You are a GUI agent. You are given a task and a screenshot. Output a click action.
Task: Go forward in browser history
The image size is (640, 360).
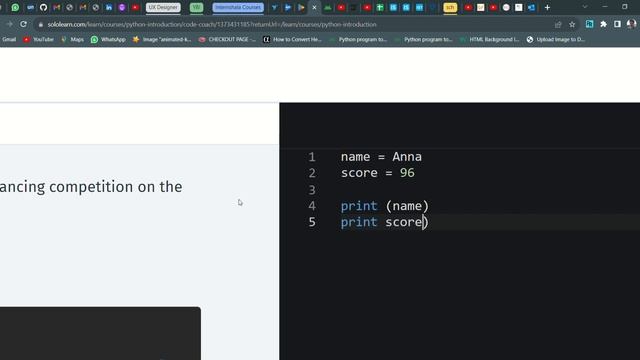point(9,24)
